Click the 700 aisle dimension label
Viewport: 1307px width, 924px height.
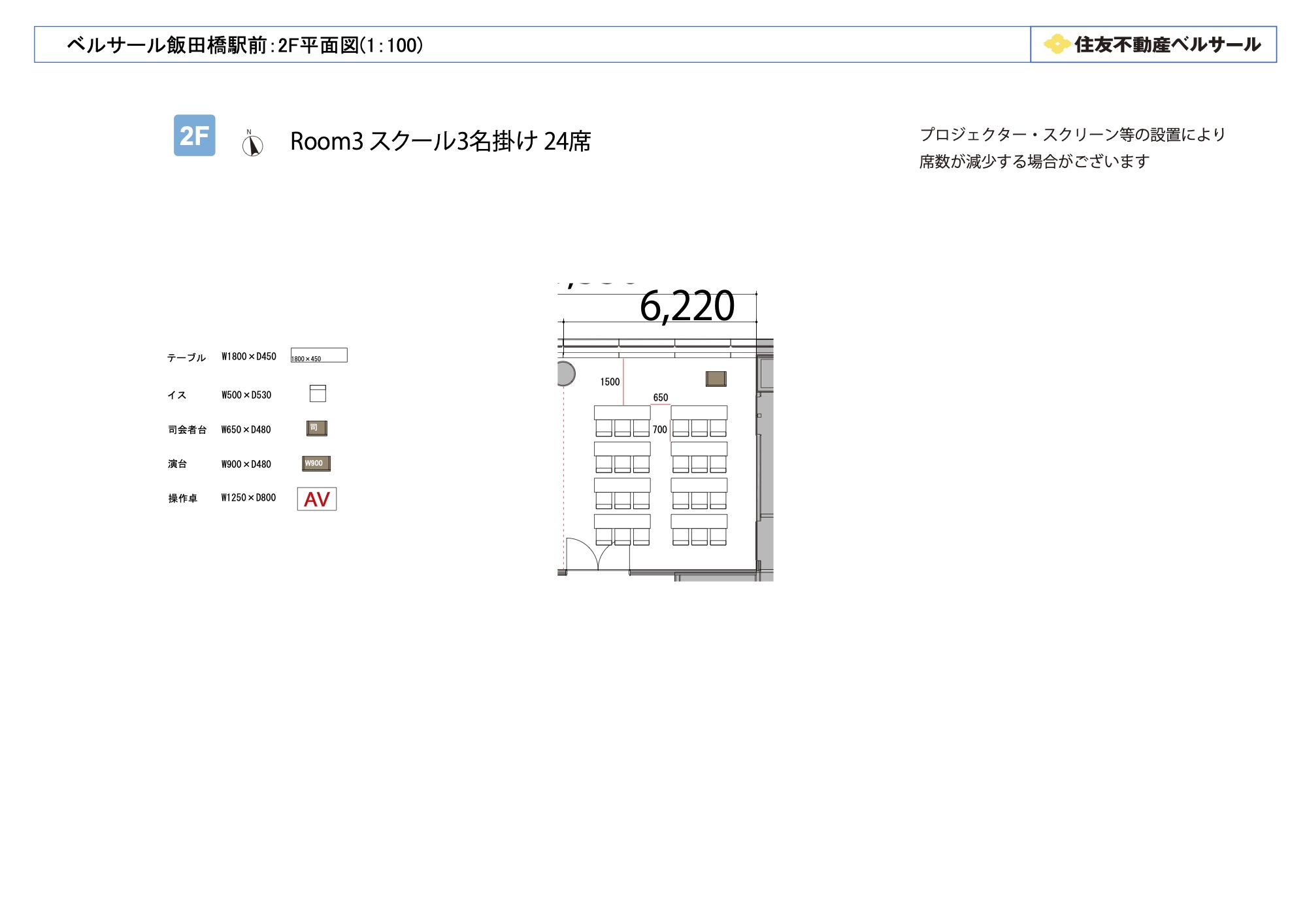660,429
